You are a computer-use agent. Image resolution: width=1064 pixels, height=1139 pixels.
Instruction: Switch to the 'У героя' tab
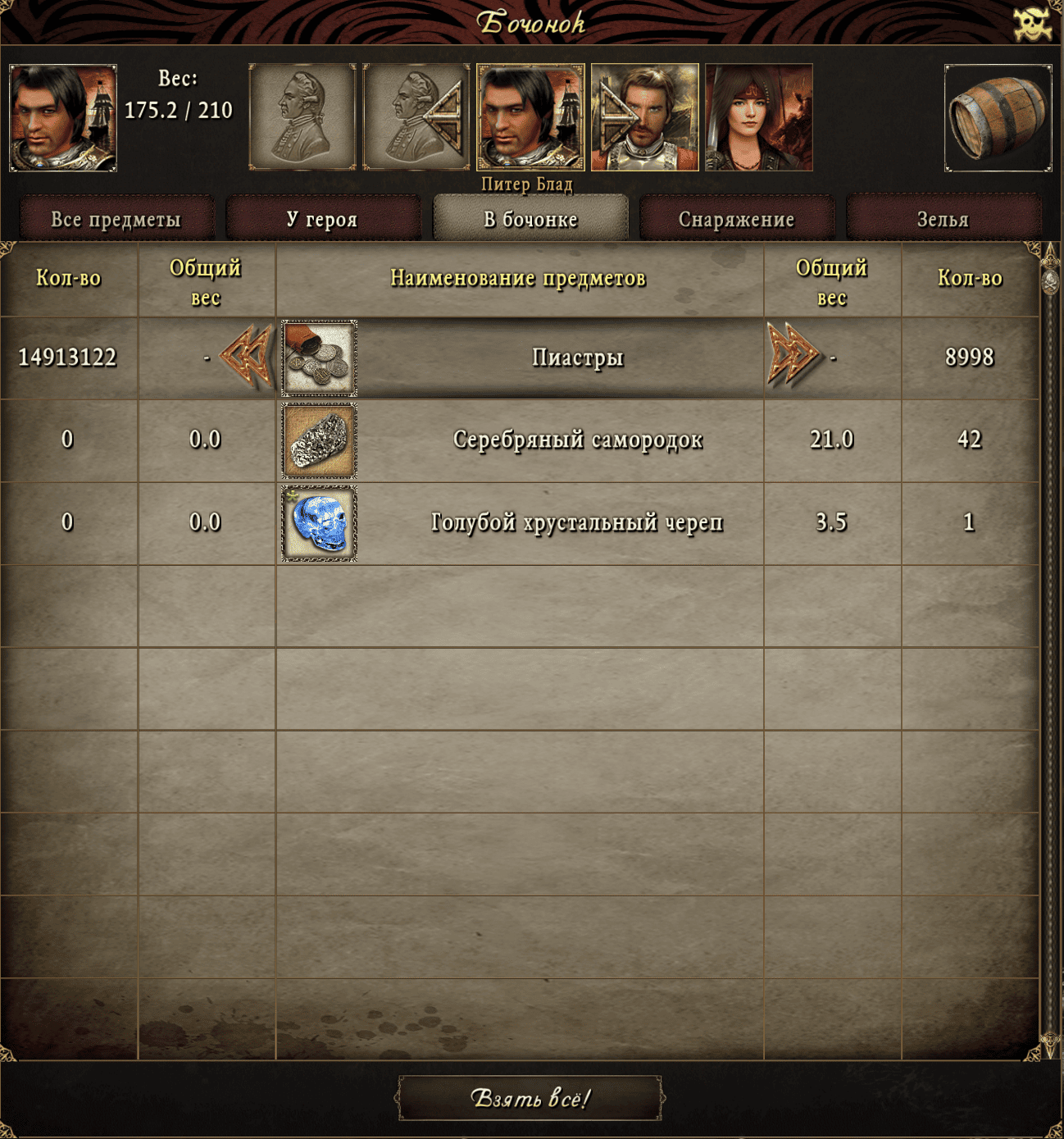322,219
